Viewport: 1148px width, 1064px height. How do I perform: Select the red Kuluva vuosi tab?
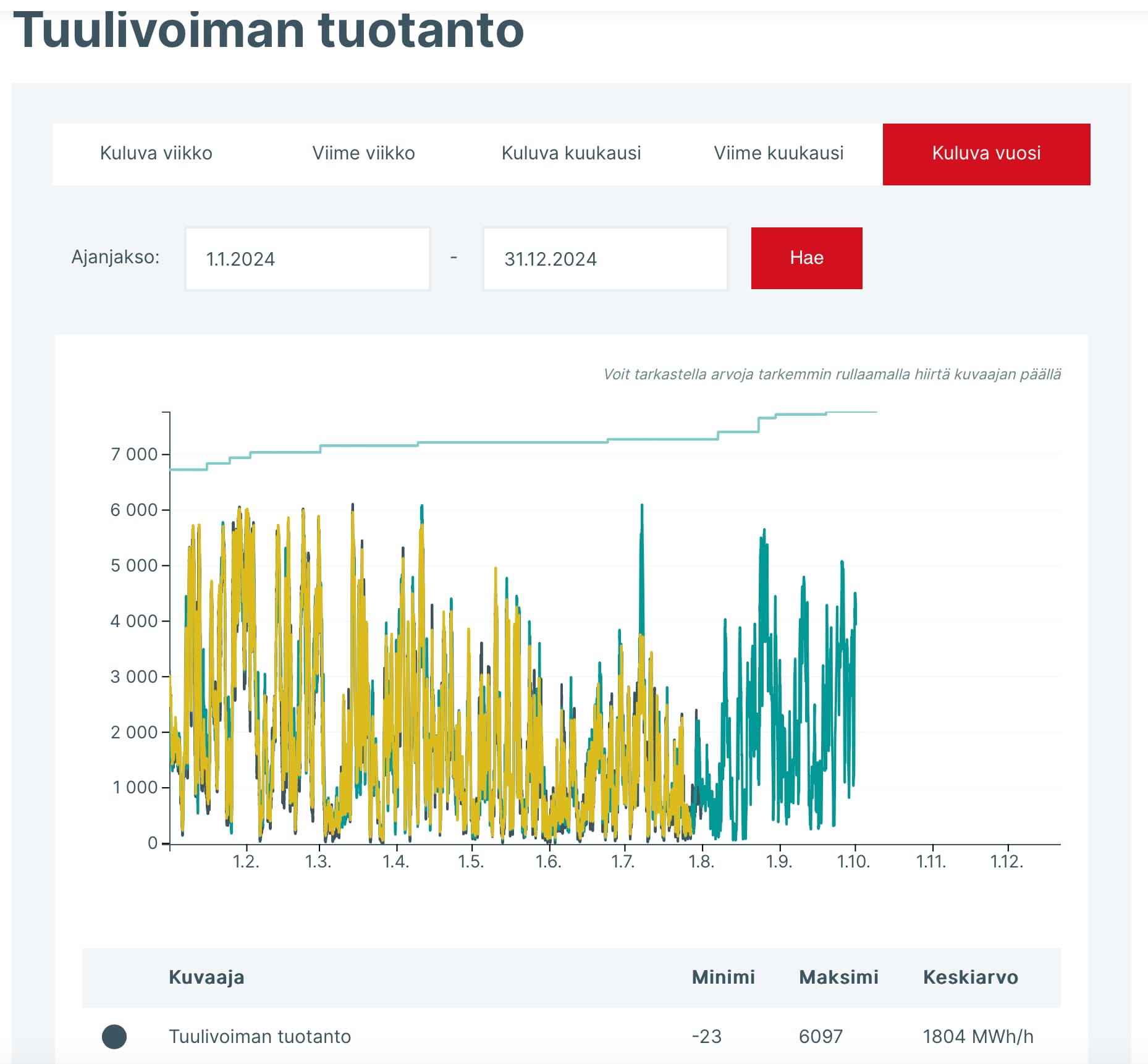[x=986, y=154]
